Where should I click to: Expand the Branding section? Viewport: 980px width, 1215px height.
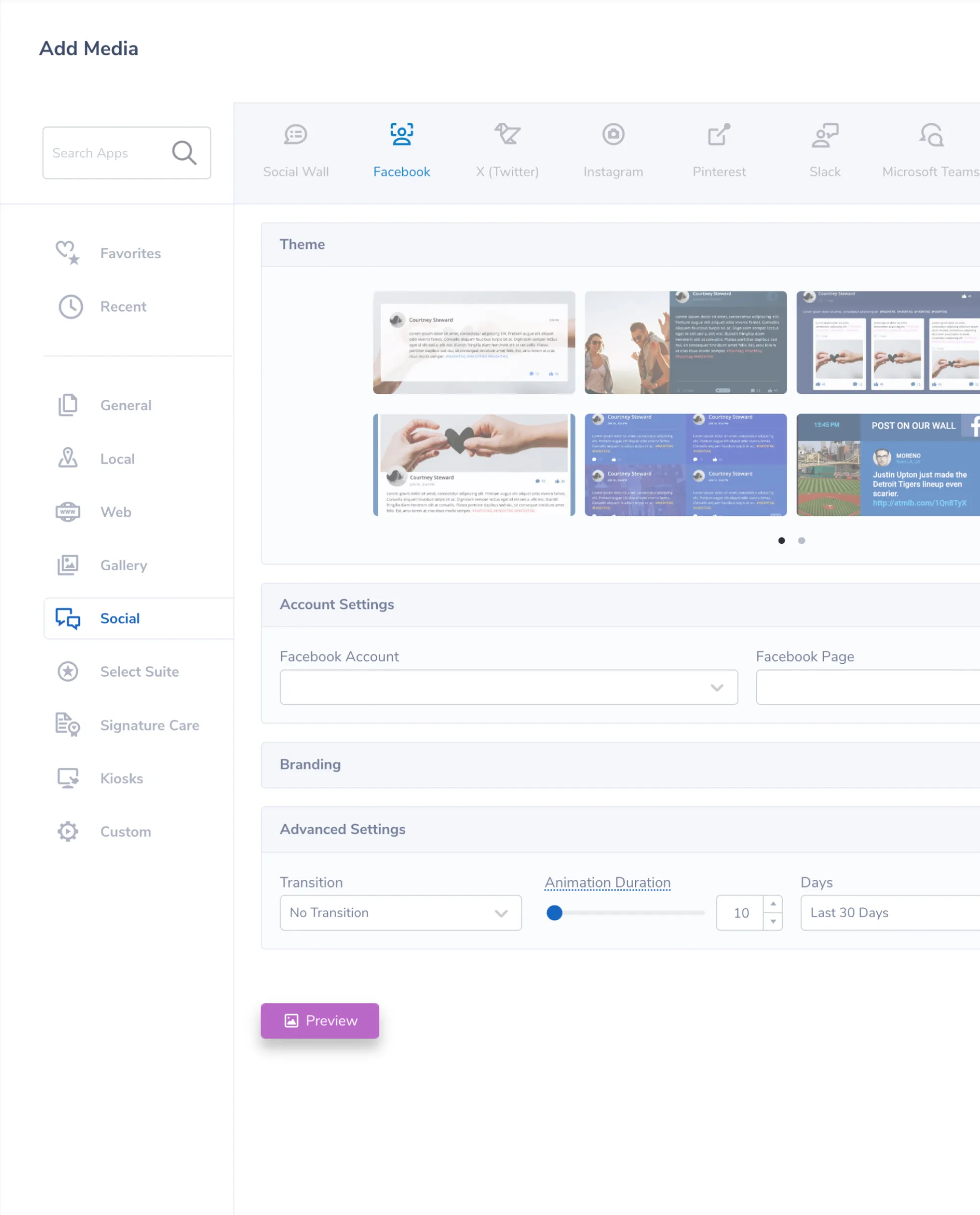click(620, 765)
